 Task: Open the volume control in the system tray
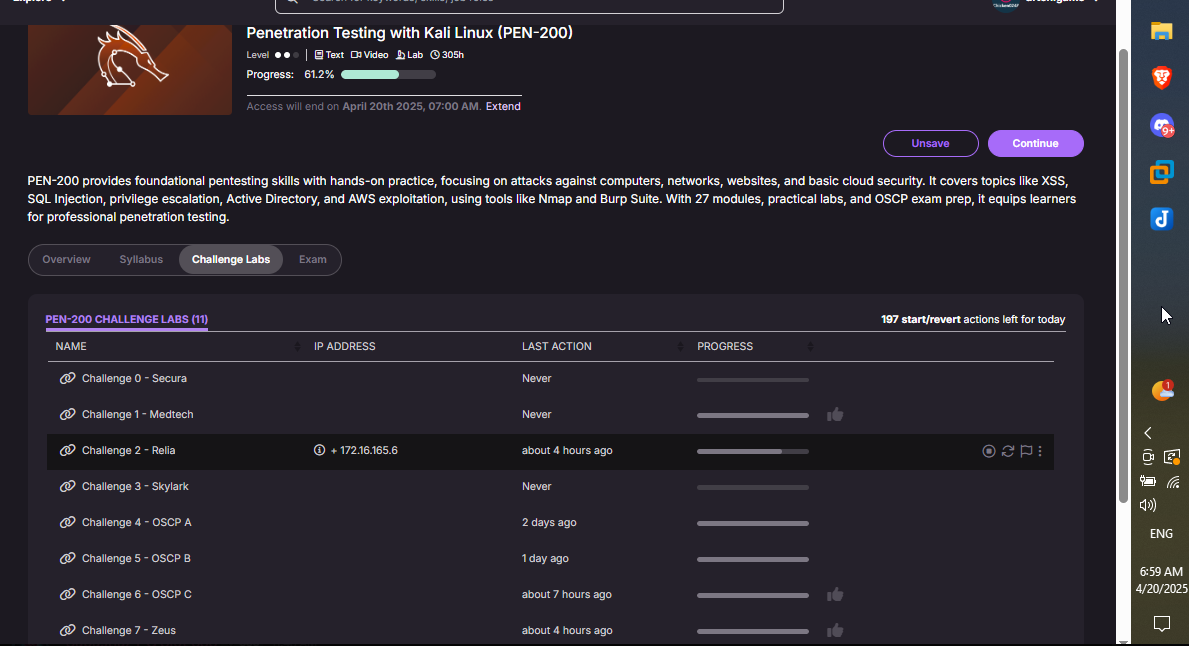click(1148, 505)
